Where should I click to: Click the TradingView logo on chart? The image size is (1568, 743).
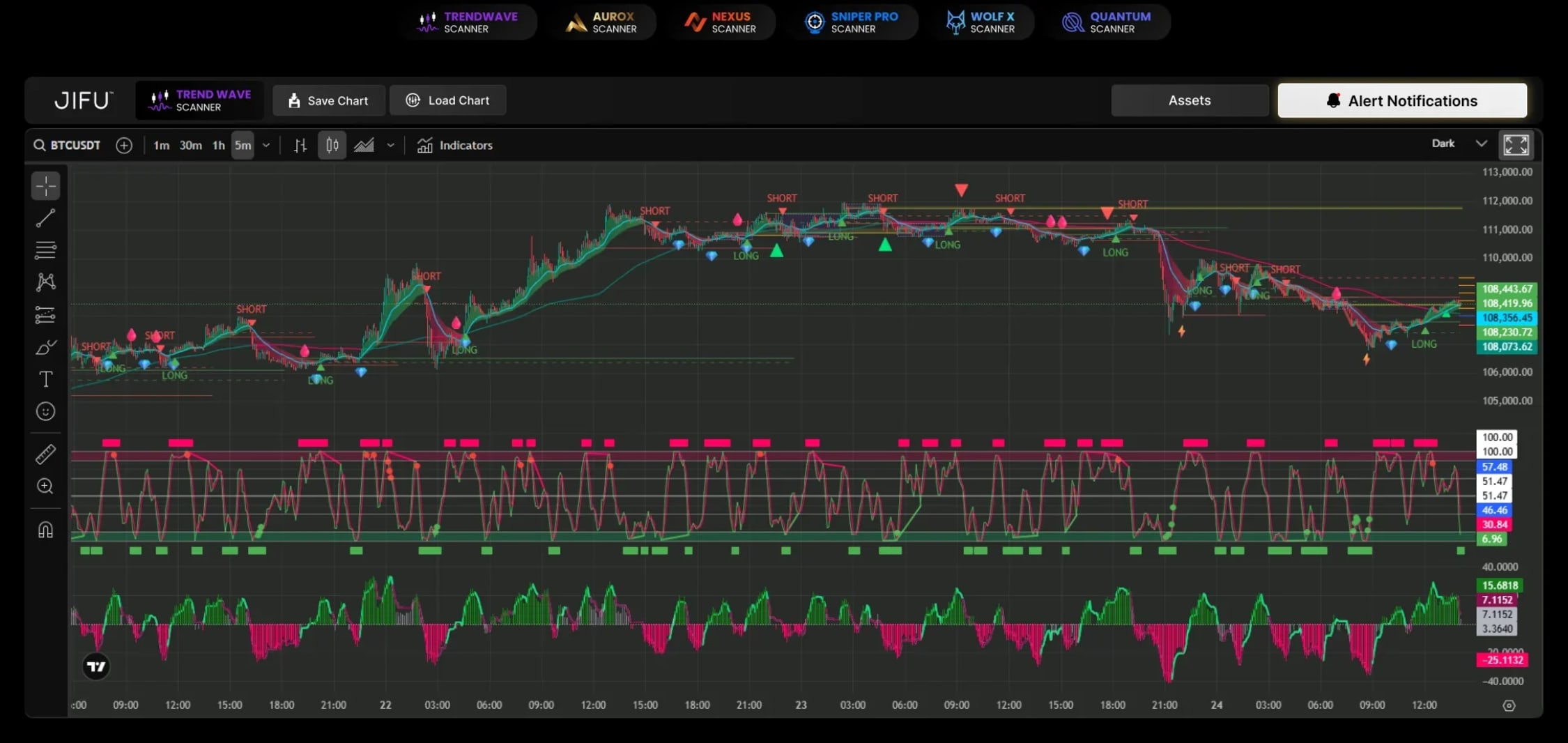(96, 666)
